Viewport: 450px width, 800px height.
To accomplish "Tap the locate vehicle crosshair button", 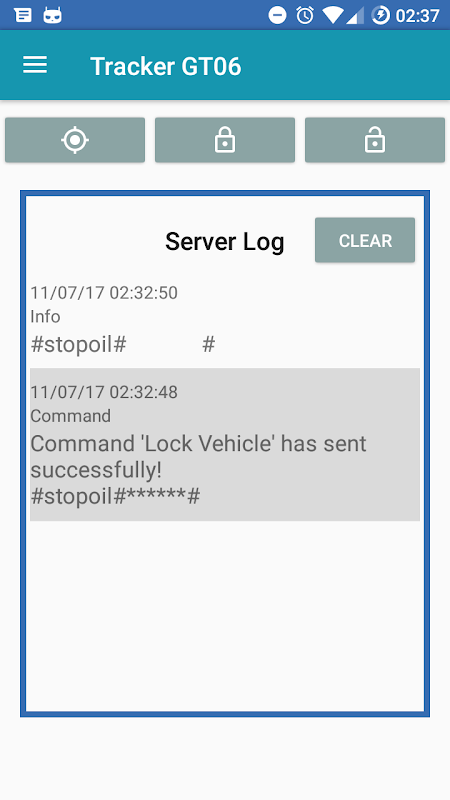I will pos(75,140).
